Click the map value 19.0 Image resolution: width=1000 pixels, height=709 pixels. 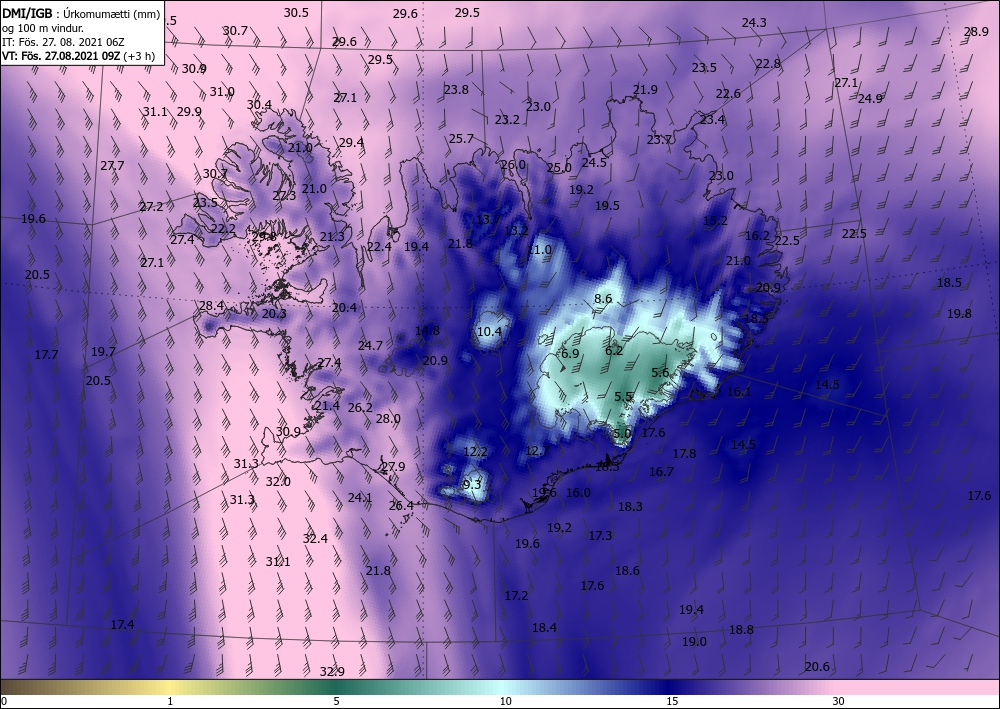pos(695,642)
